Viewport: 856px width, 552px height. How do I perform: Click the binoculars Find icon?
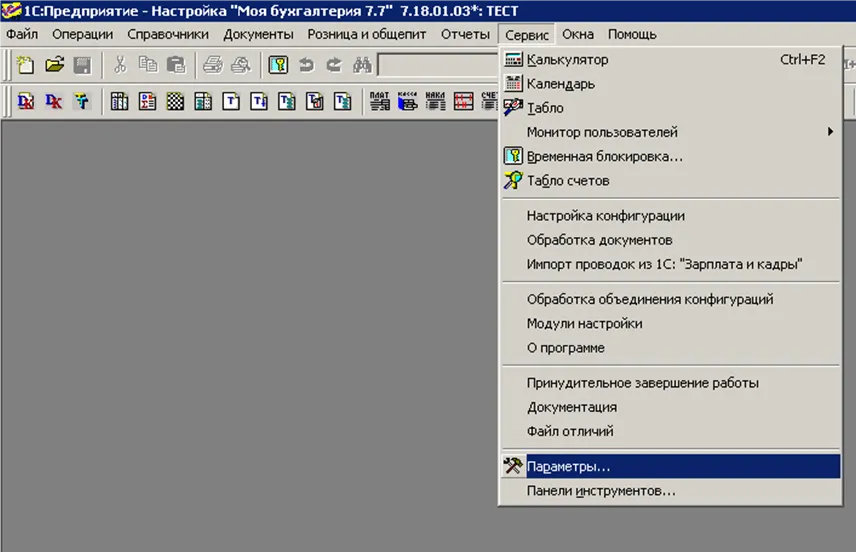pos(362,66)
